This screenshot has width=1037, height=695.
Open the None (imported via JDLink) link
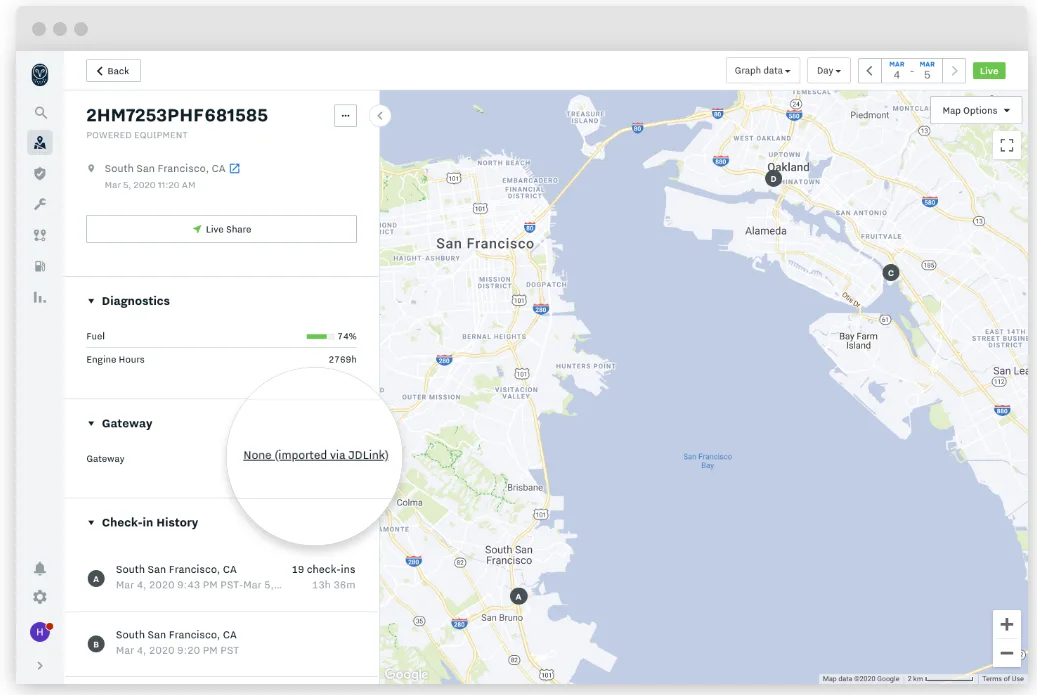point(313,454)
